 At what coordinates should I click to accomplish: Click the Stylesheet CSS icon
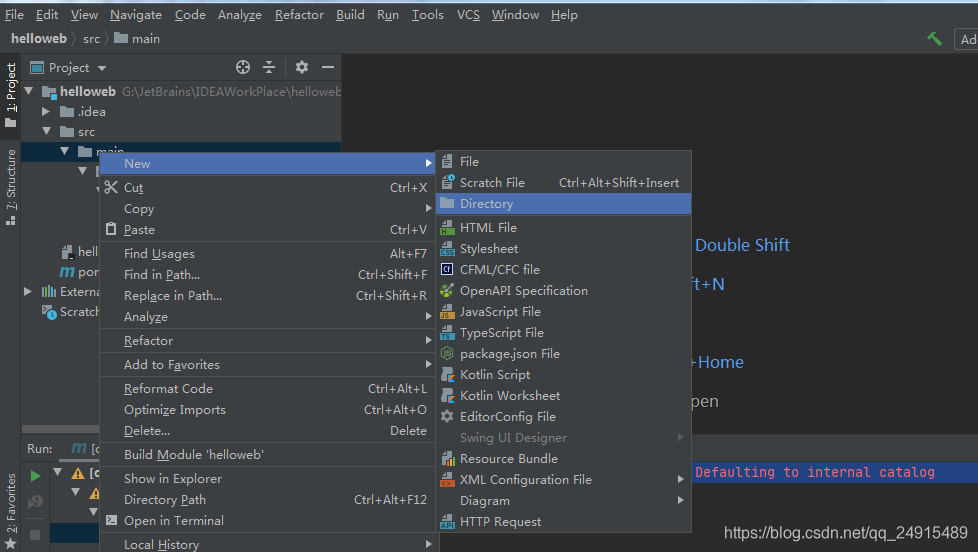tap(447, 249)
